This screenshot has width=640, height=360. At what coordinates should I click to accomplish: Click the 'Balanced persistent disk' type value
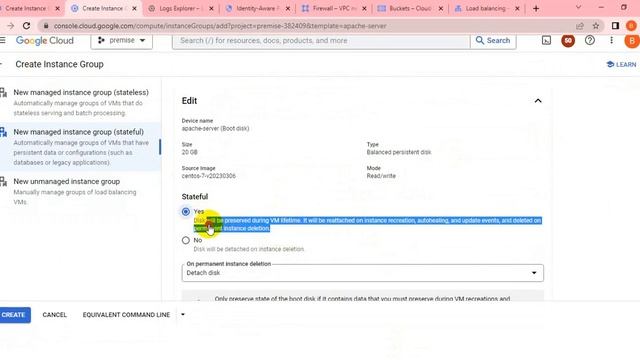pyautogui.click(x=399, y=152)
